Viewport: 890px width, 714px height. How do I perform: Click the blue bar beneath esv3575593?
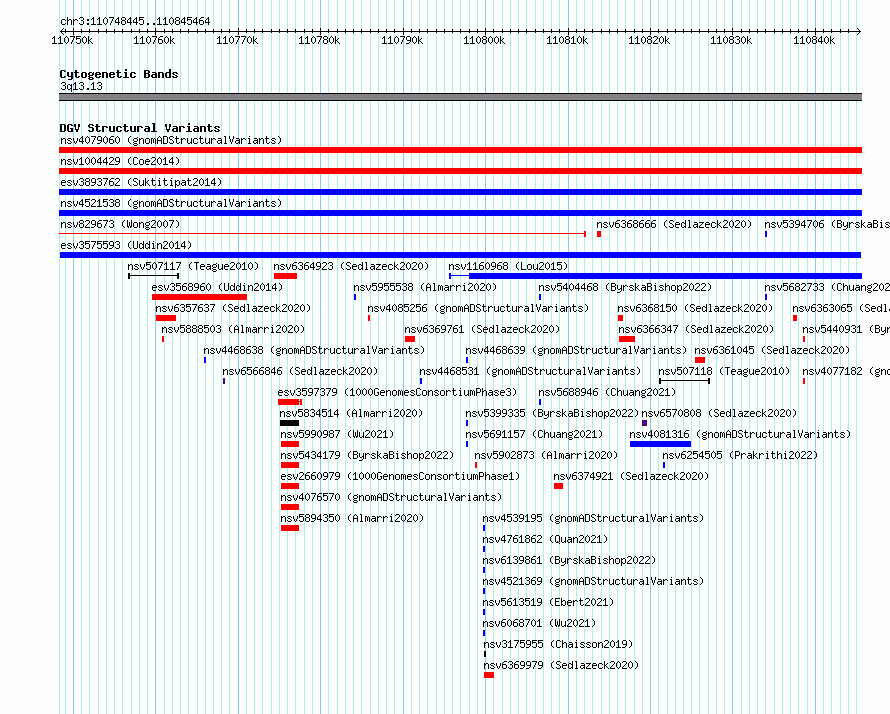460,255
